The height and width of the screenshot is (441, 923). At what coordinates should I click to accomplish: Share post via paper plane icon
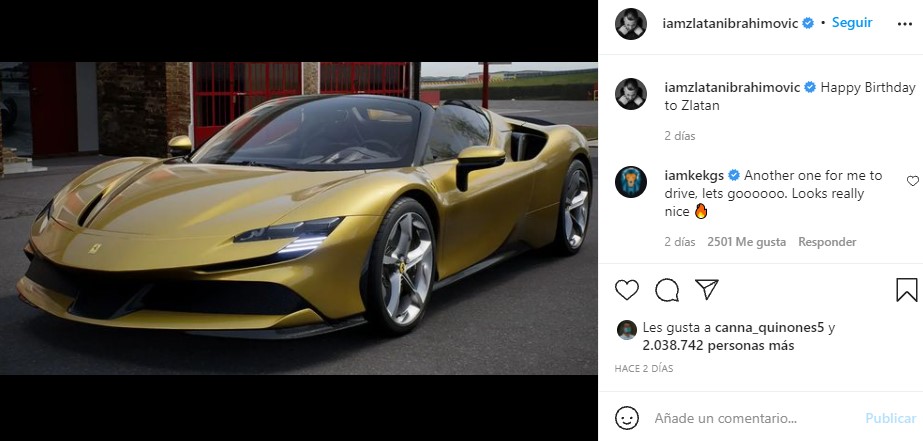click(706, 289)
